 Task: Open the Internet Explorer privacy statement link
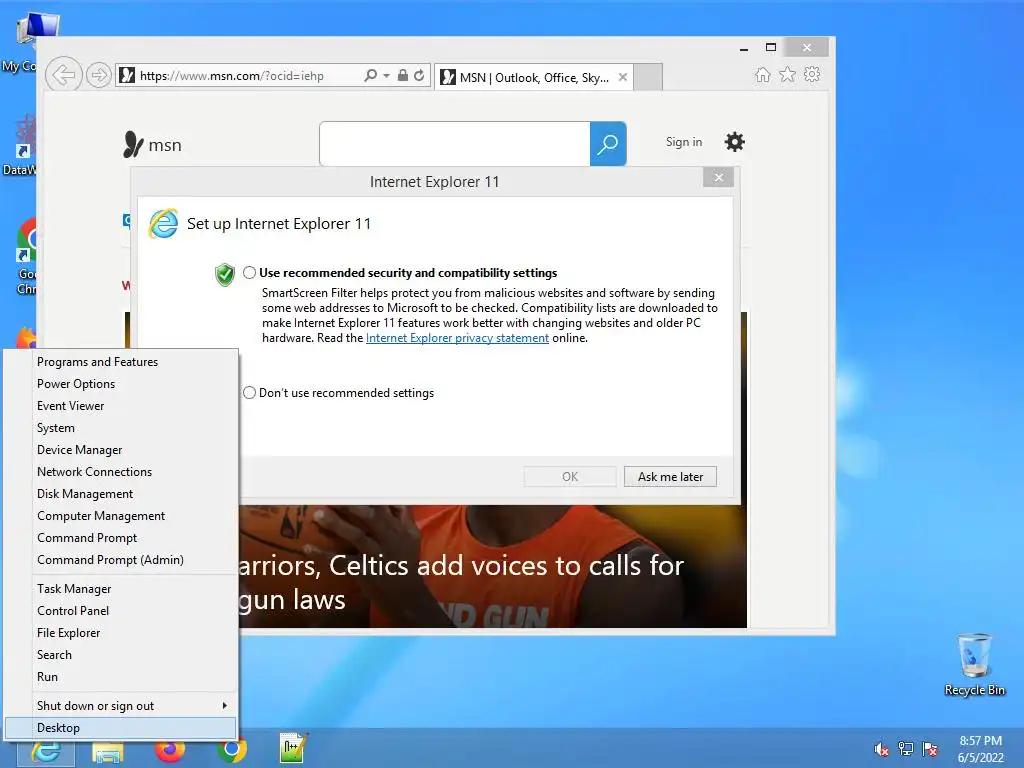(x=457, y=338)
